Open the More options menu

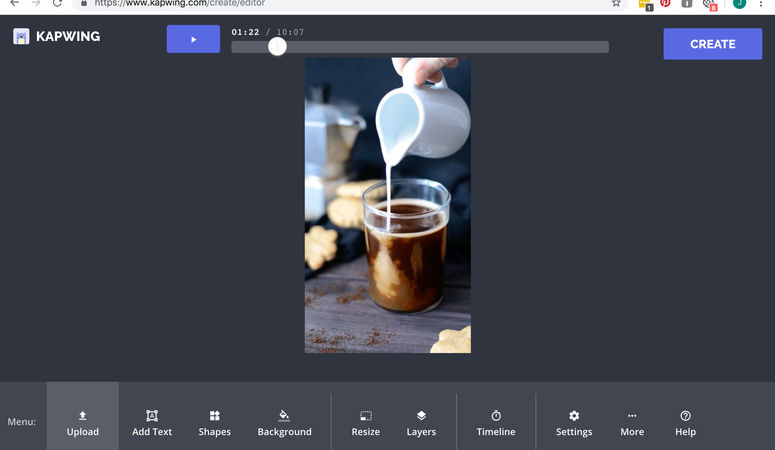632,423
